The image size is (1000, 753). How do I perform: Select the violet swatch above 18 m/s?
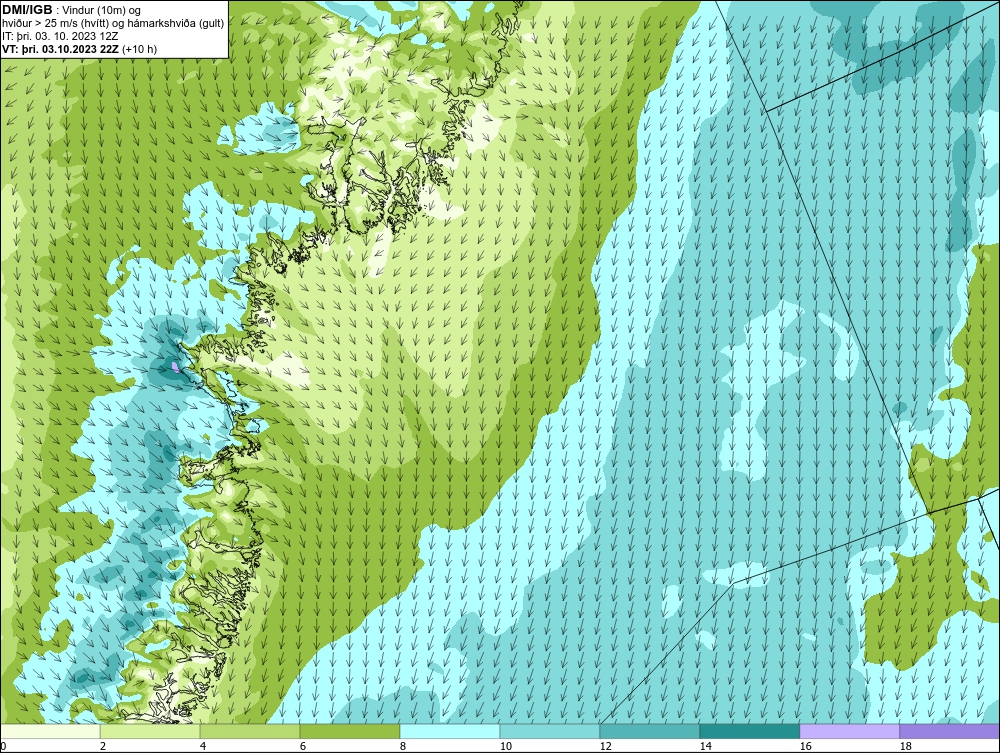pos(949,731)
